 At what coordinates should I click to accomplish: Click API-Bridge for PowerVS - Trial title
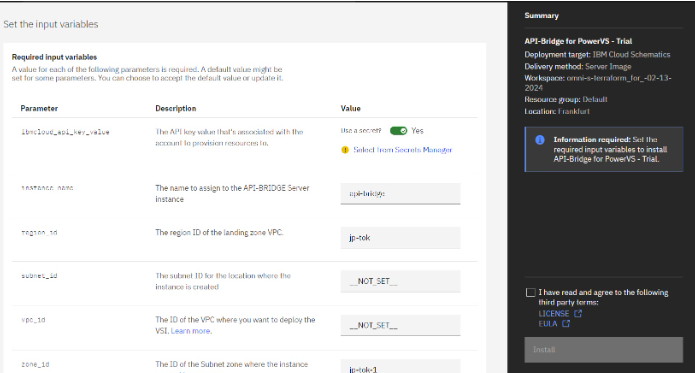pos(578,41)
